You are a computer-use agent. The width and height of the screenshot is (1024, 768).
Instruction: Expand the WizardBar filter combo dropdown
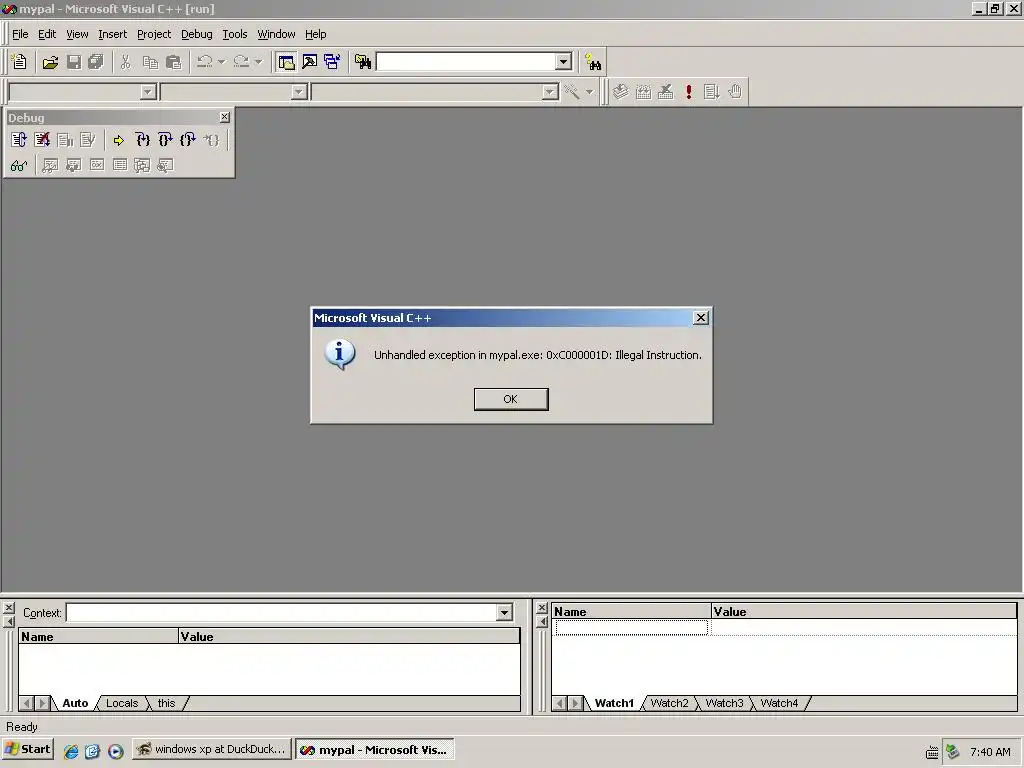click(x=298, y=92)
